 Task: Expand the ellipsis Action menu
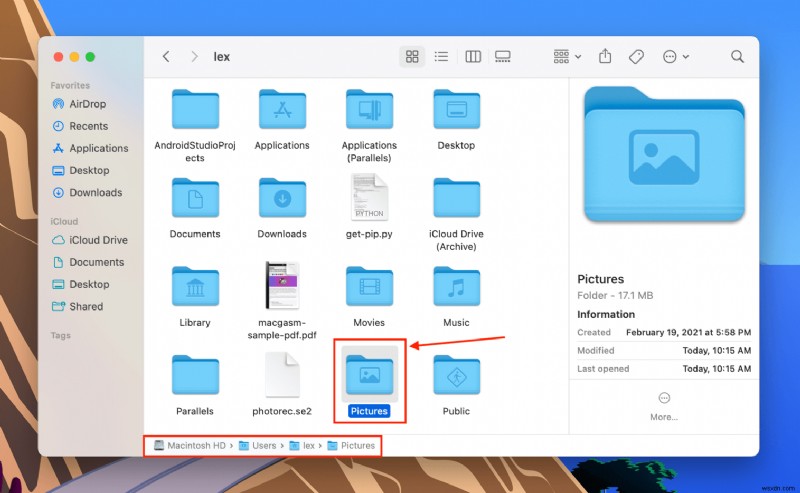[676, 57]
